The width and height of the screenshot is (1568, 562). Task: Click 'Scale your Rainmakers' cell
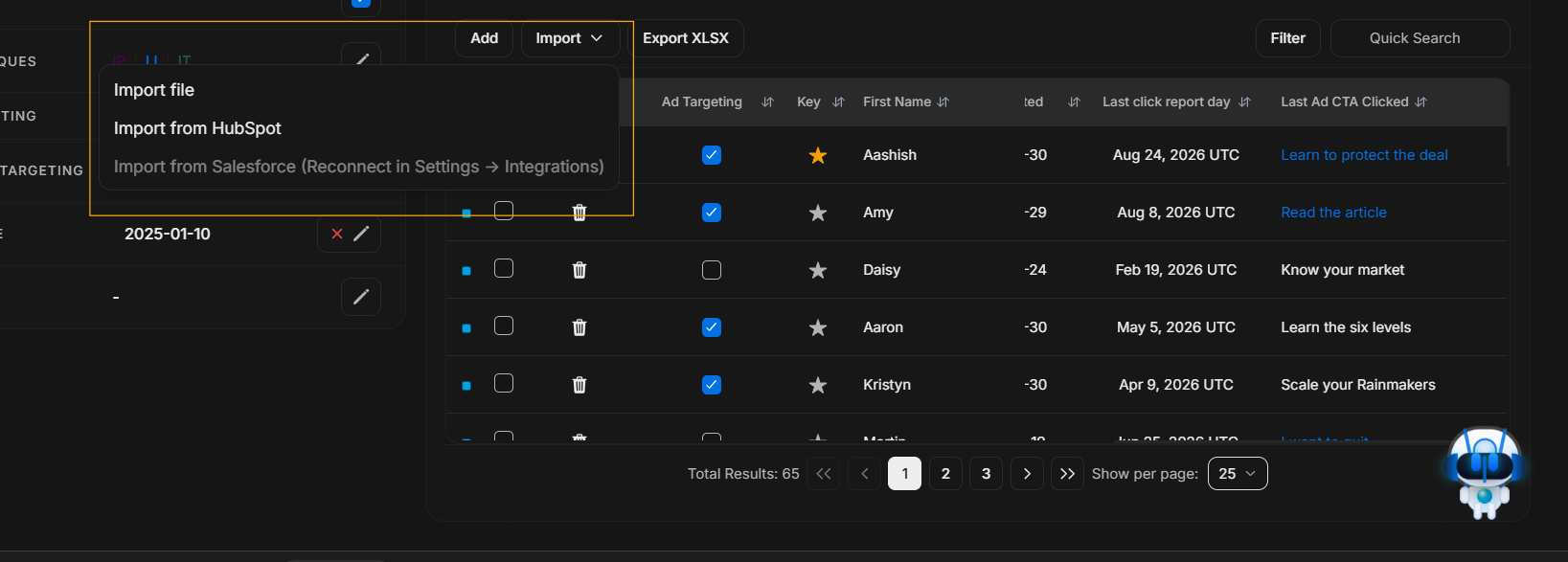tap(1358, 385)
